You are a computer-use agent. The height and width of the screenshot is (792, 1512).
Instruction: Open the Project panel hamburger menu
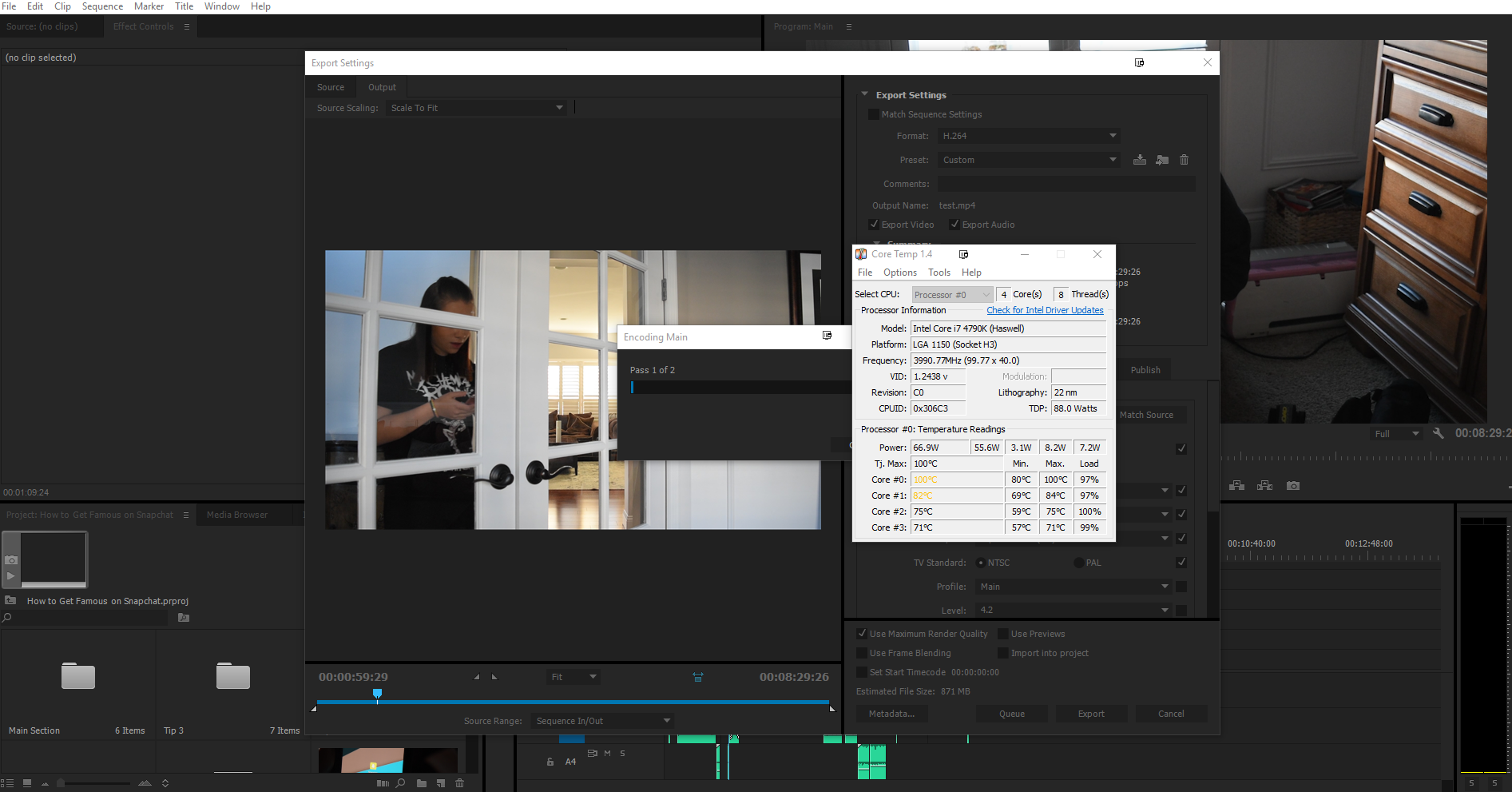(x=186, y=515)
